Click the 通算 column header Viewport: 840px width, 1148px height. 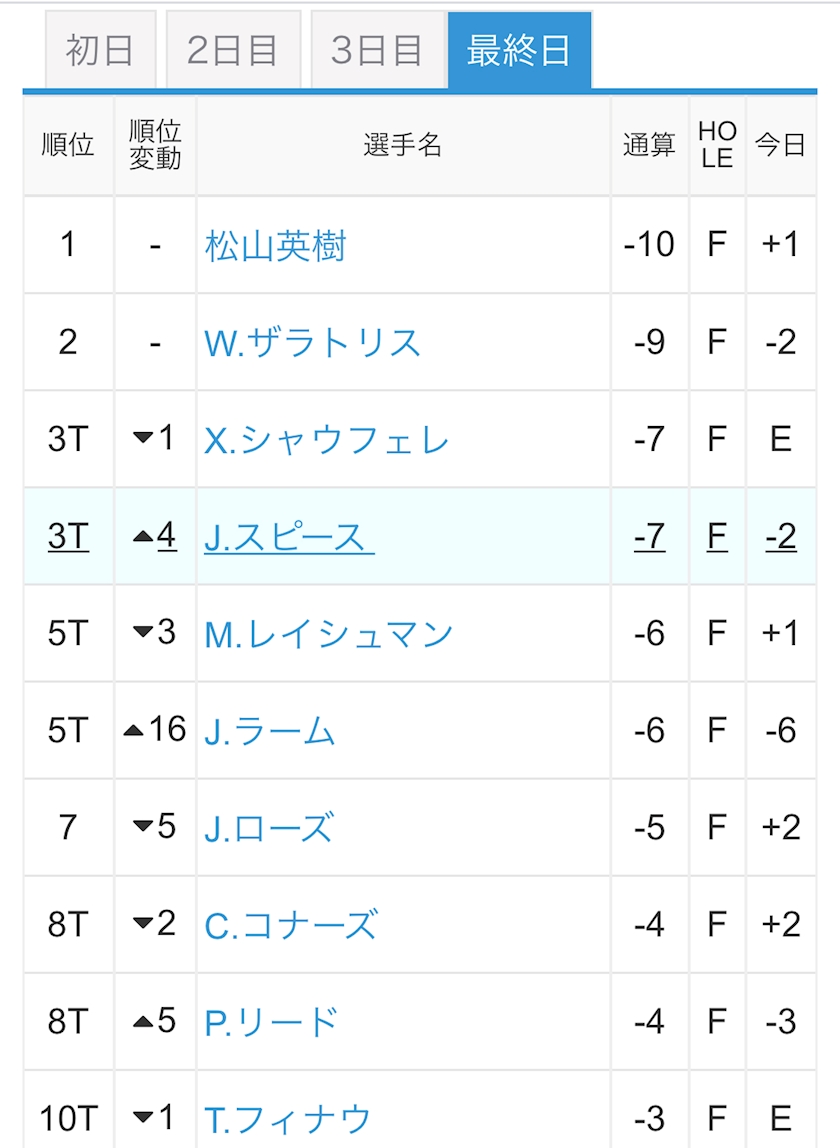click(x=649, y=145)
